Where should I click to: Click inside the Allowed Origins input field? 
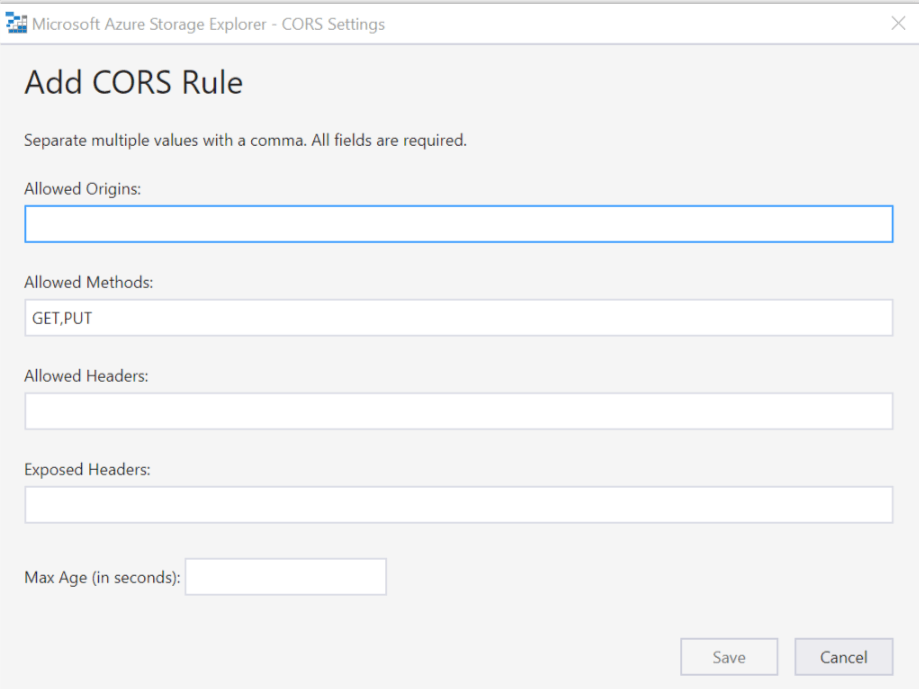click(458, 224)
